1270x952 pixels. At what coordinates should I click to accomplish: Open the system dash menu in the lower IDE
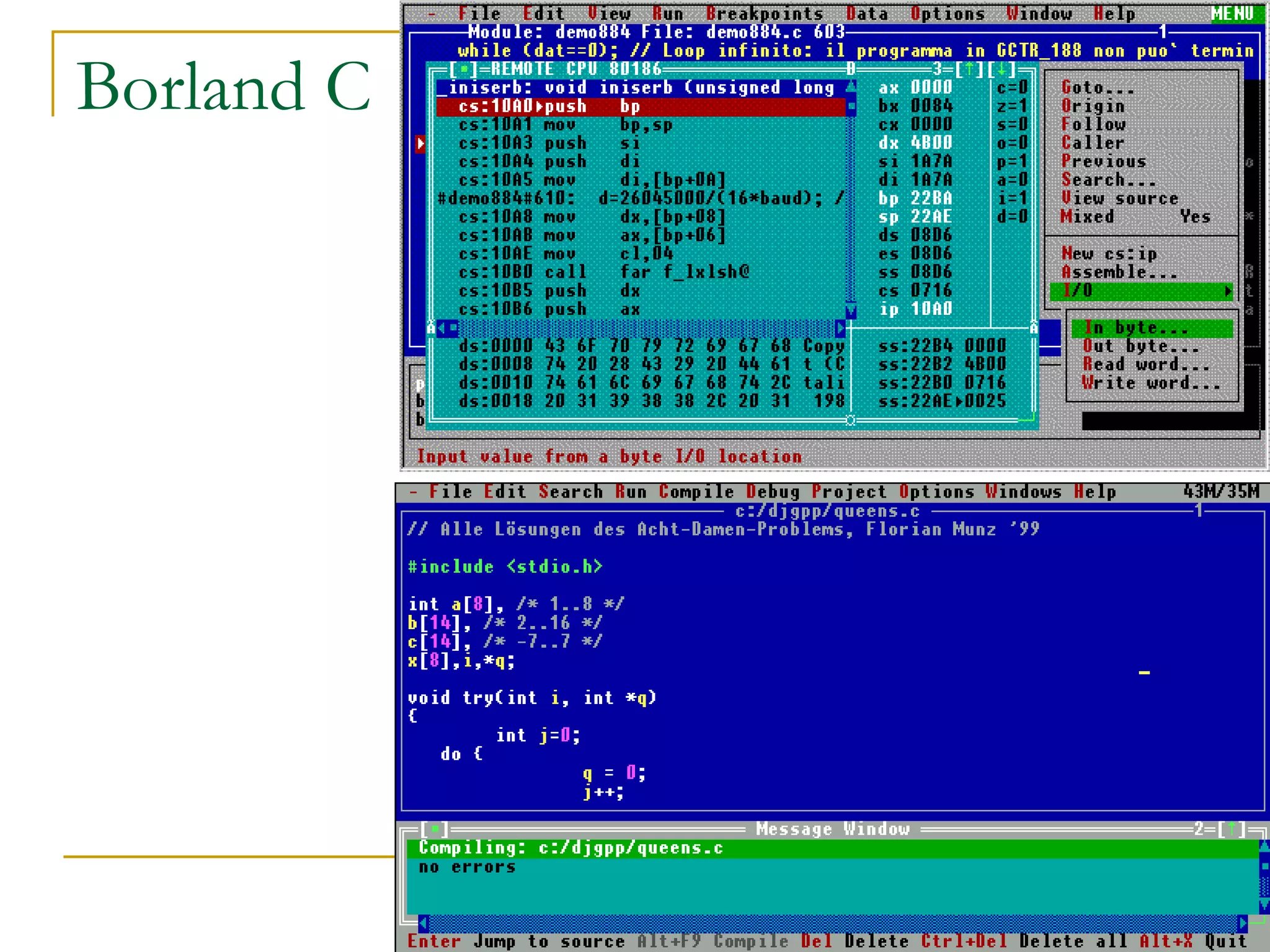point(414,492)
